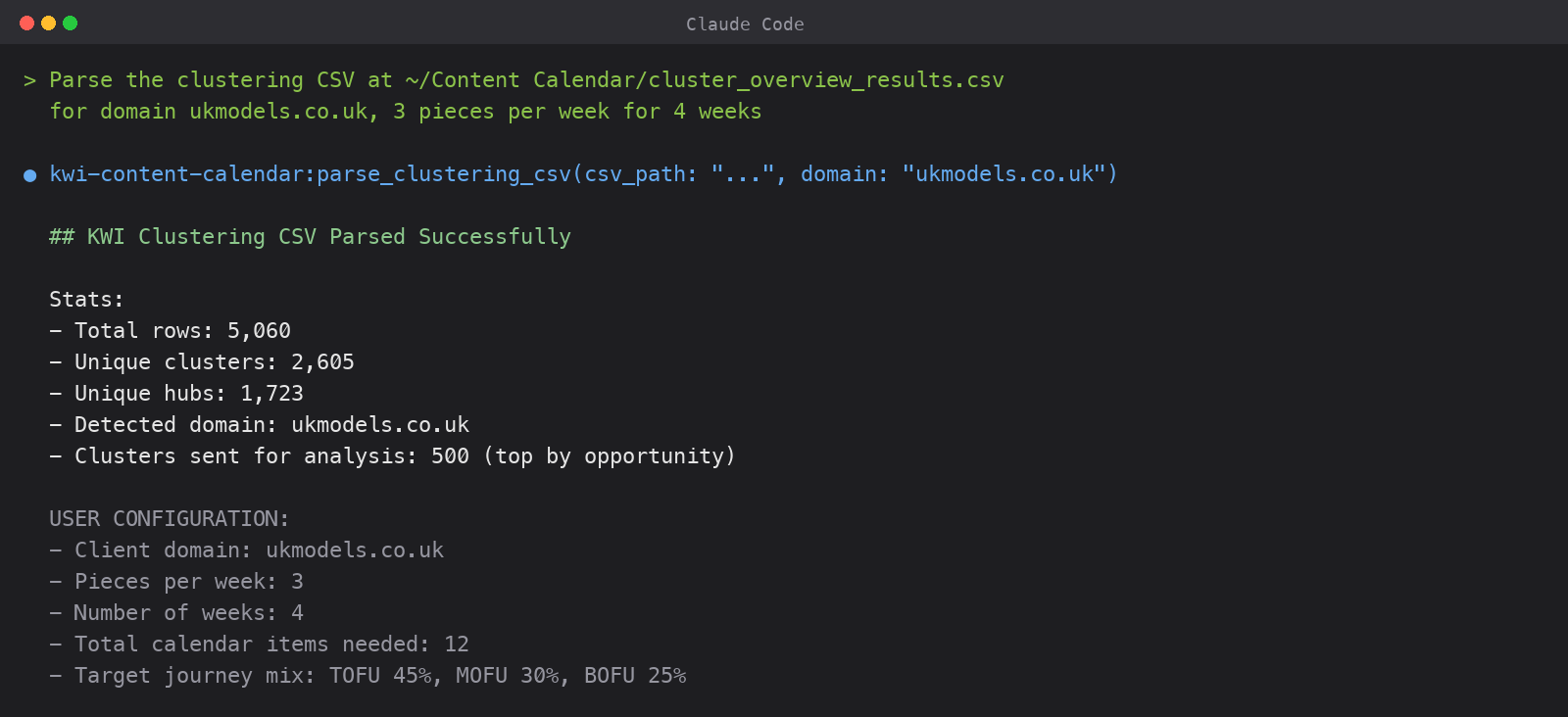This screenshot has height=717, width=1568.
Task: Click the 'Unique clusters: 2,605' line
Action: (x=202, y=362)
